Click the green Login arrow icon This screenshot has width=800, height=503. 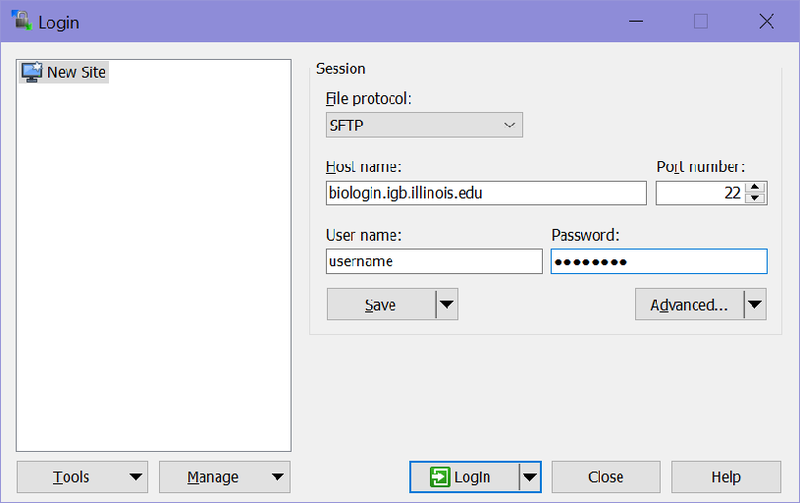coord(439,477)
